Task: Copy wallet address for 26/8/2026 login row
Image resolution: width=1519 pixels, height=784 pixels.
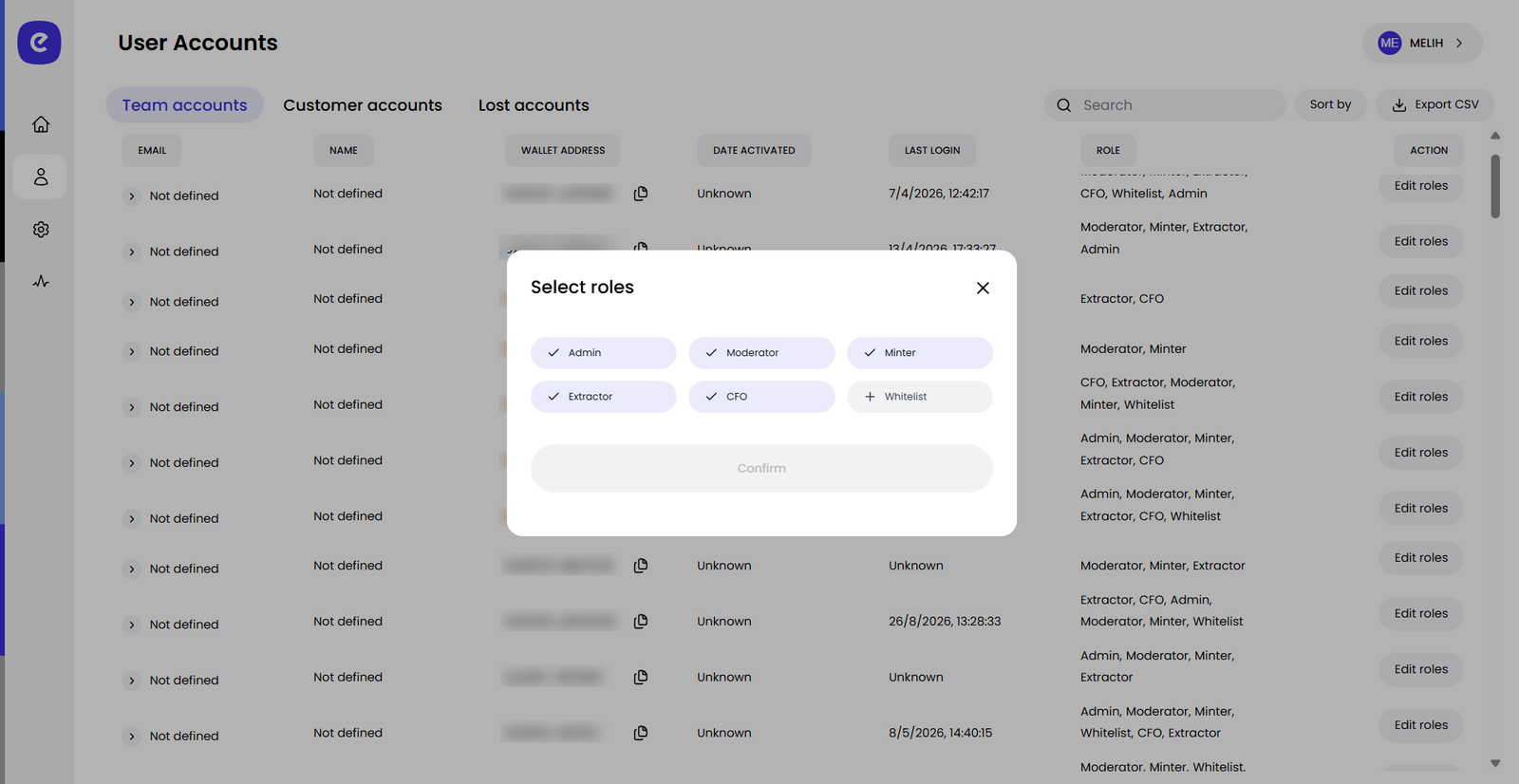Action: coord(641,622)
